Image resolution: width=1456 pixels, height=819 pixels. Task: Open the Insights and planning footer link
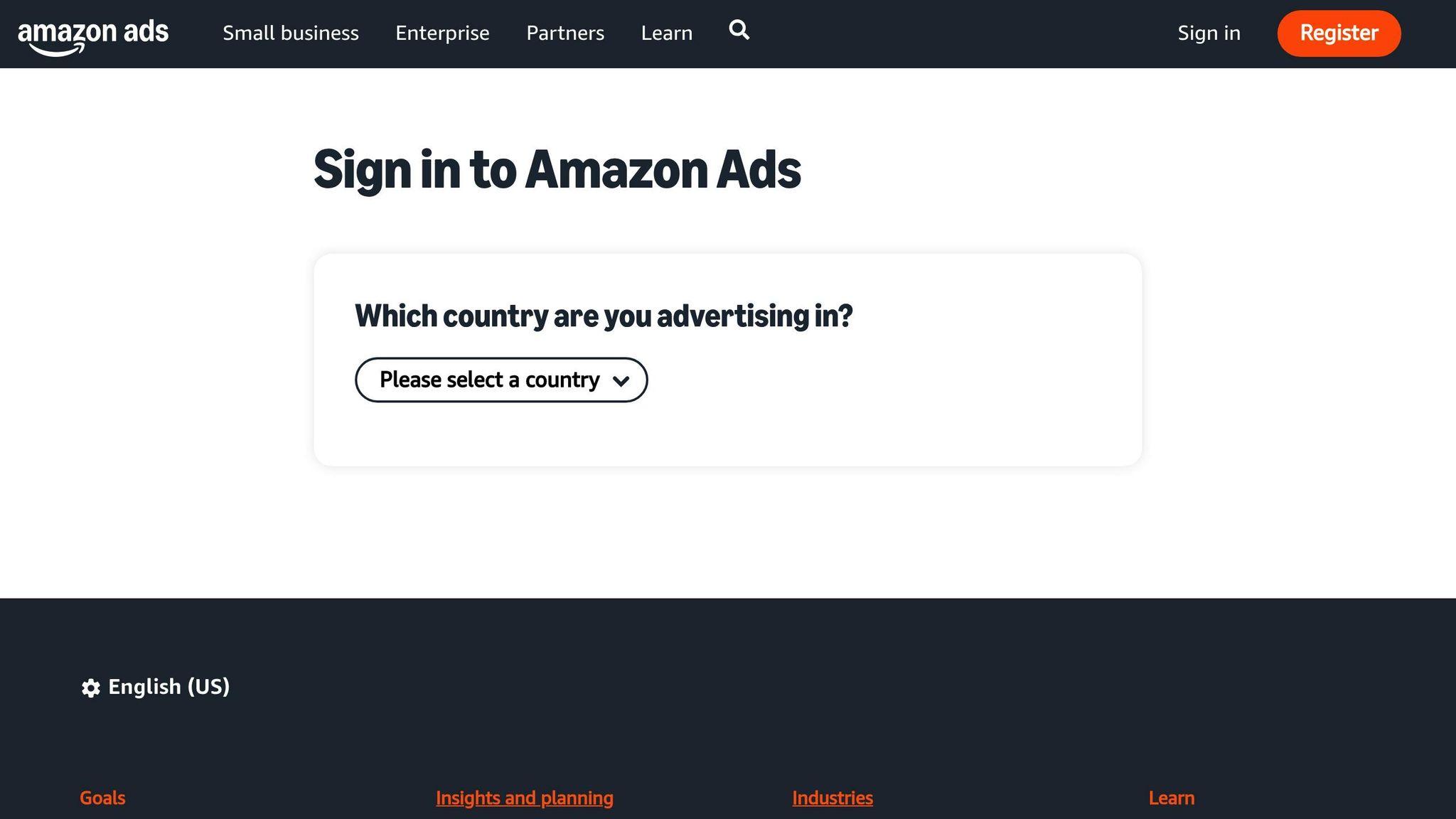524,798
